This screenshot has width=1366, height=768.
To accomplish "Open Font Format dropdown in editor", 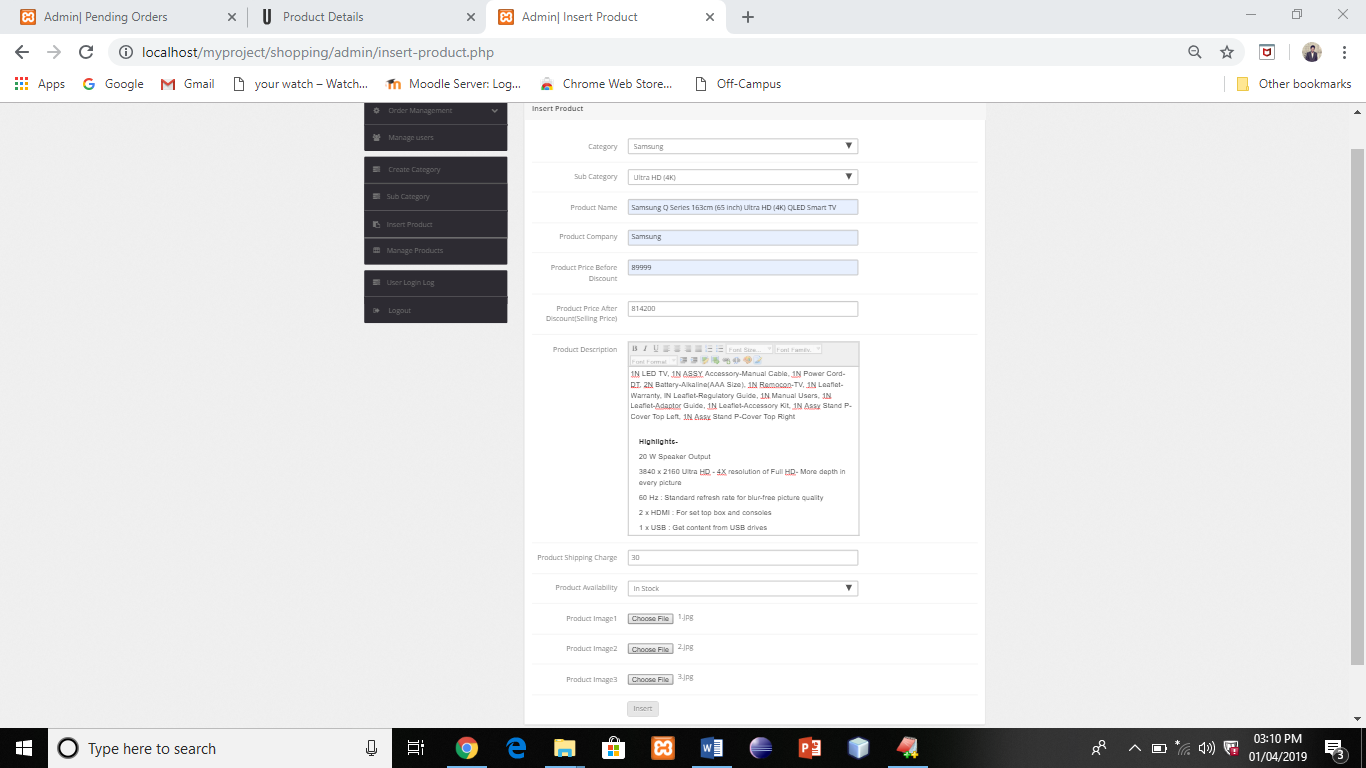I will tap(654, 361).
